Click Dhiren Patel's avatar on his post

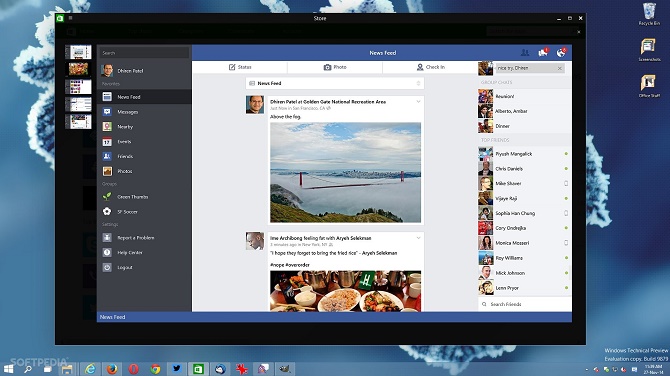(255, 105)
